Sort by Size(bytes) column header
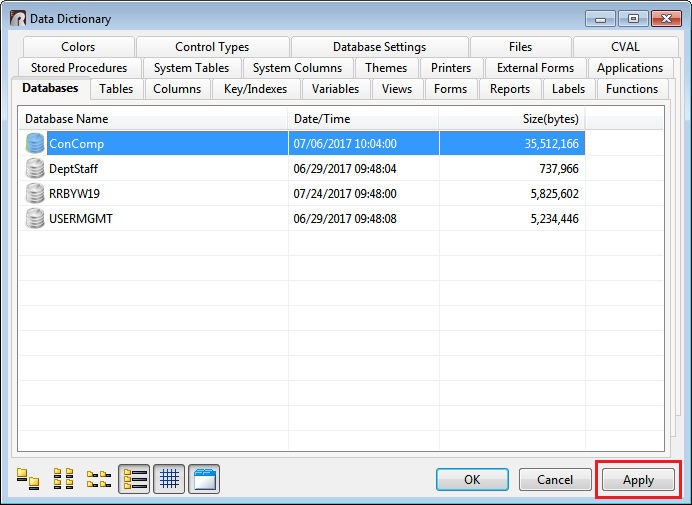The width and height of the screenshot is (692, 505). 511,119
